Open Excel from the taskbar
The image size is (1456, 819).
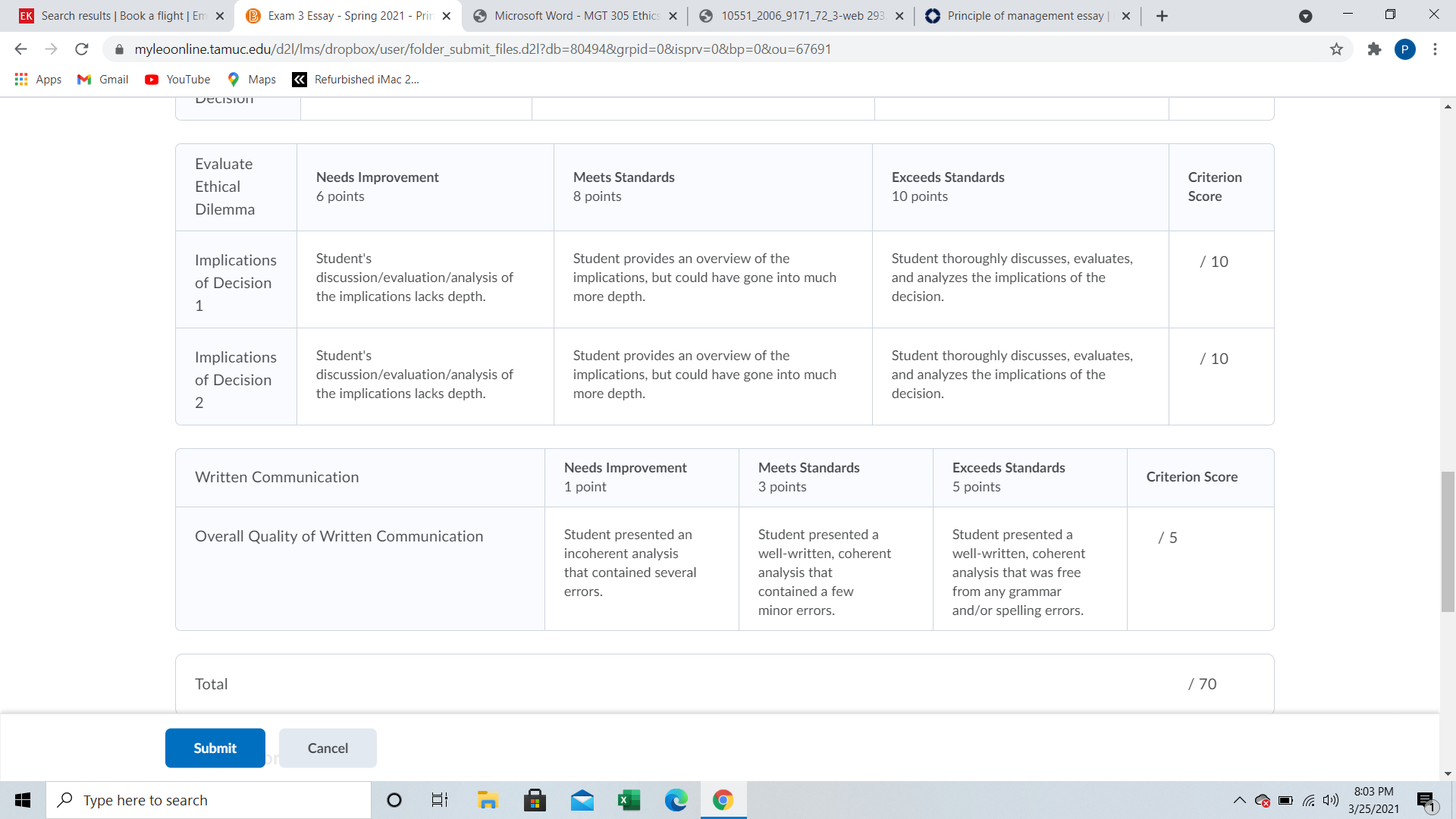pyautogui.click(x=629, y=800)
